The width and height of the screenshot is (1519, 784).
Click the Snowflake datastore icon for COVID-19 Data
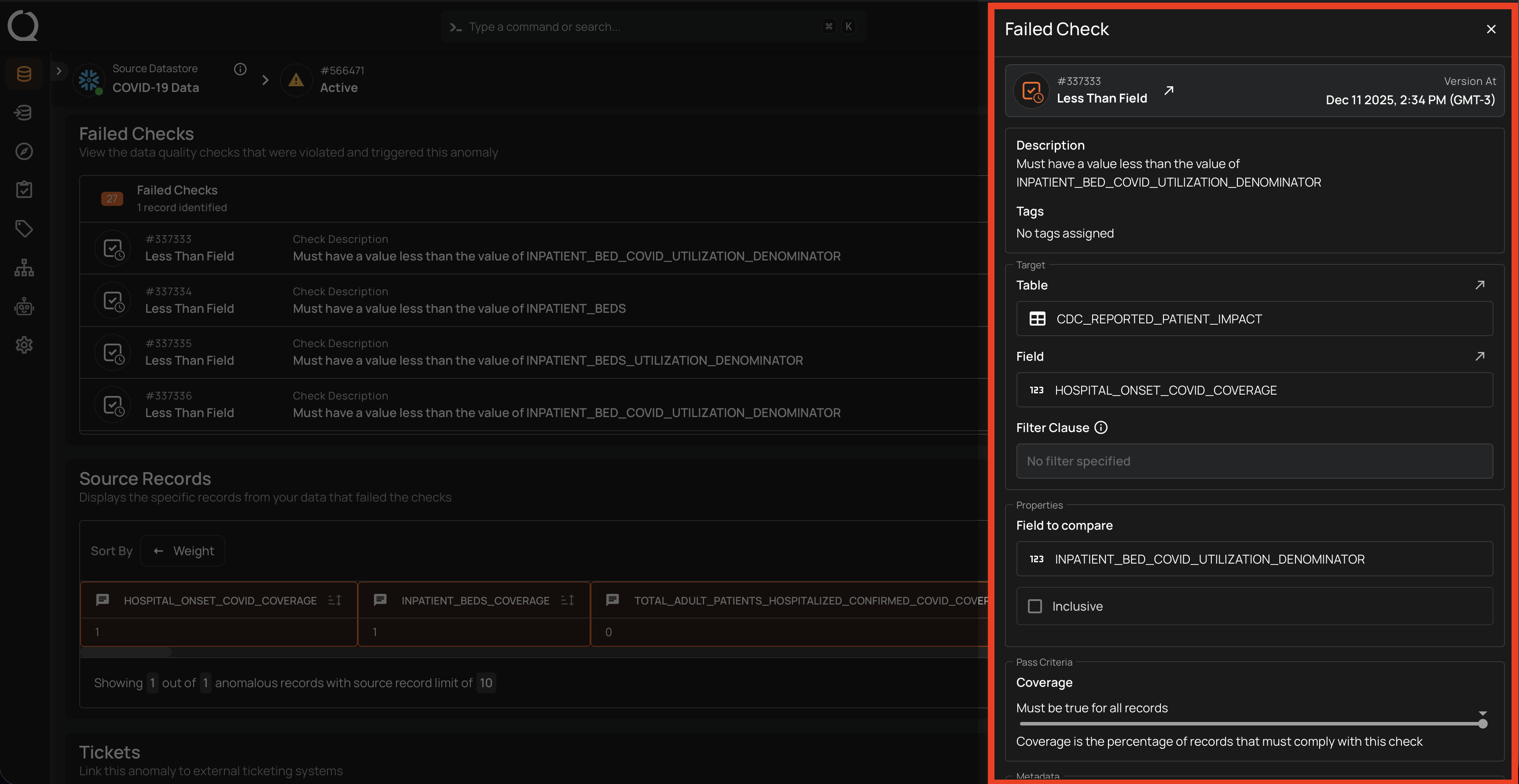[x=89, y=80]
